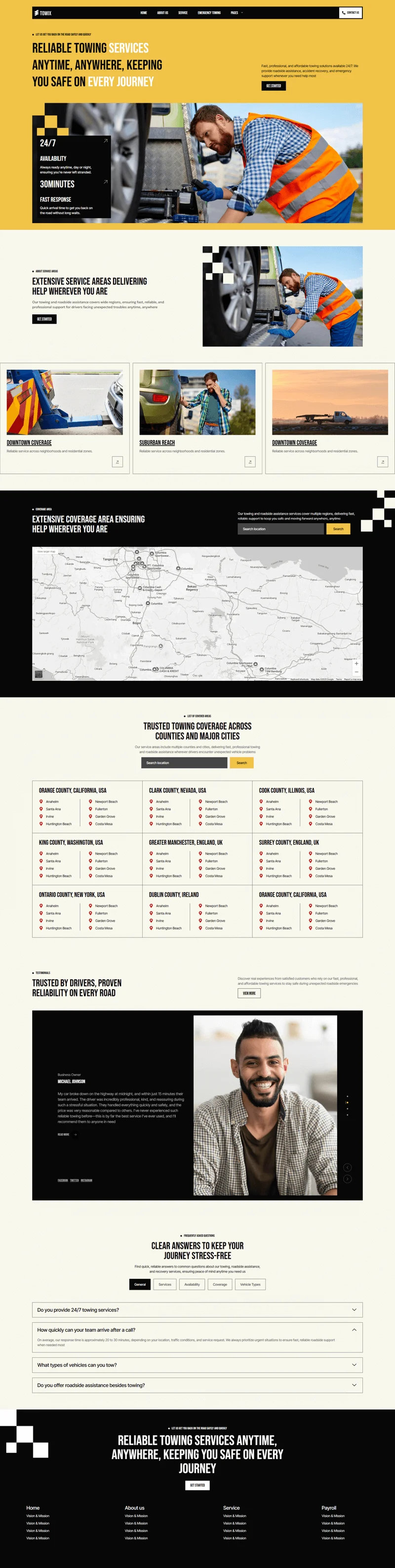395x1568 pixels.
Task: Select the Coverage FAQ tab
Action: point(220,1284)
